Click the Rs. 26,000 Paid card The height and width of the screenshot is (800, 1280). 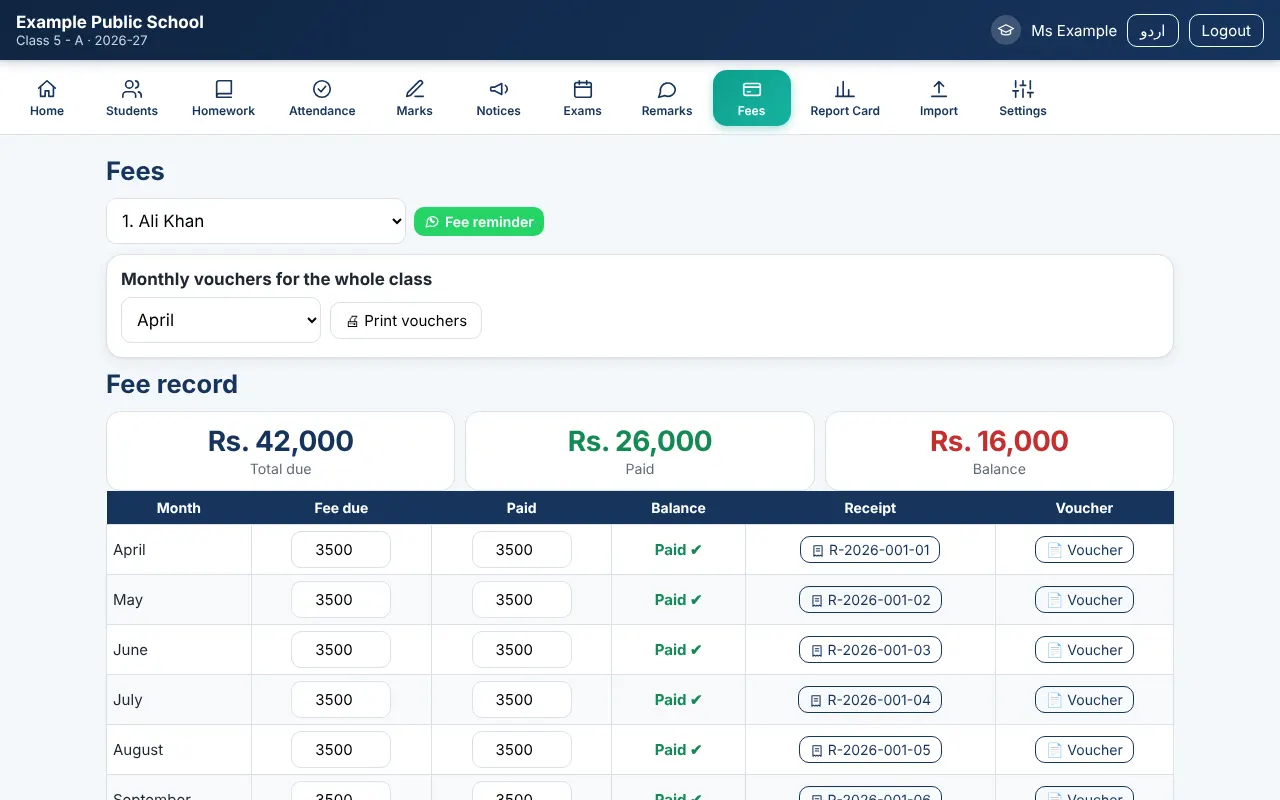click(x=640, y=451)
